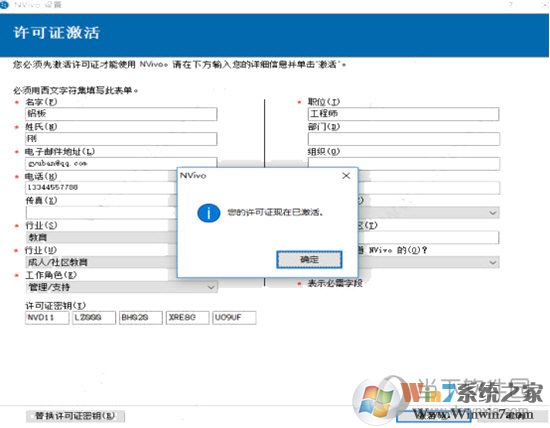Focus the 姓氏 input field
The width and height of the screenshot is (550, 428).
tap(121, 139)
